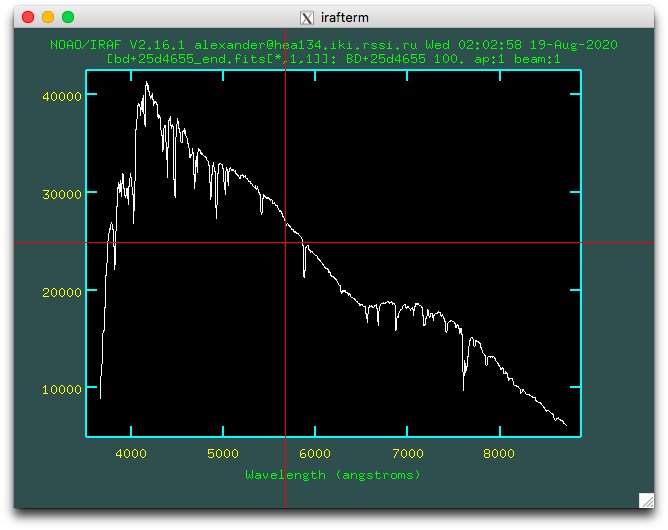This screenshot has width=668, height=530.
Task: Click the spectrum peak near 4200 angstroms
Action: pyautogui.click(x=147, y=83)
